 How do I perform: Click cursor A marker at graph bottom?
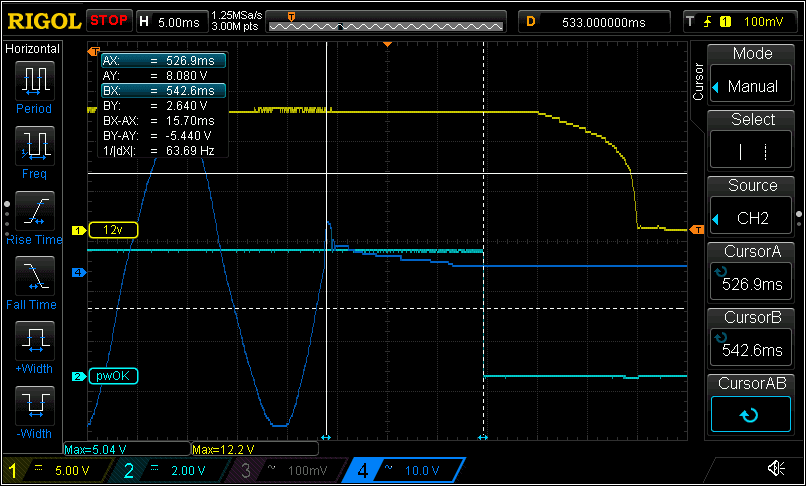click(x=326, y=438)
